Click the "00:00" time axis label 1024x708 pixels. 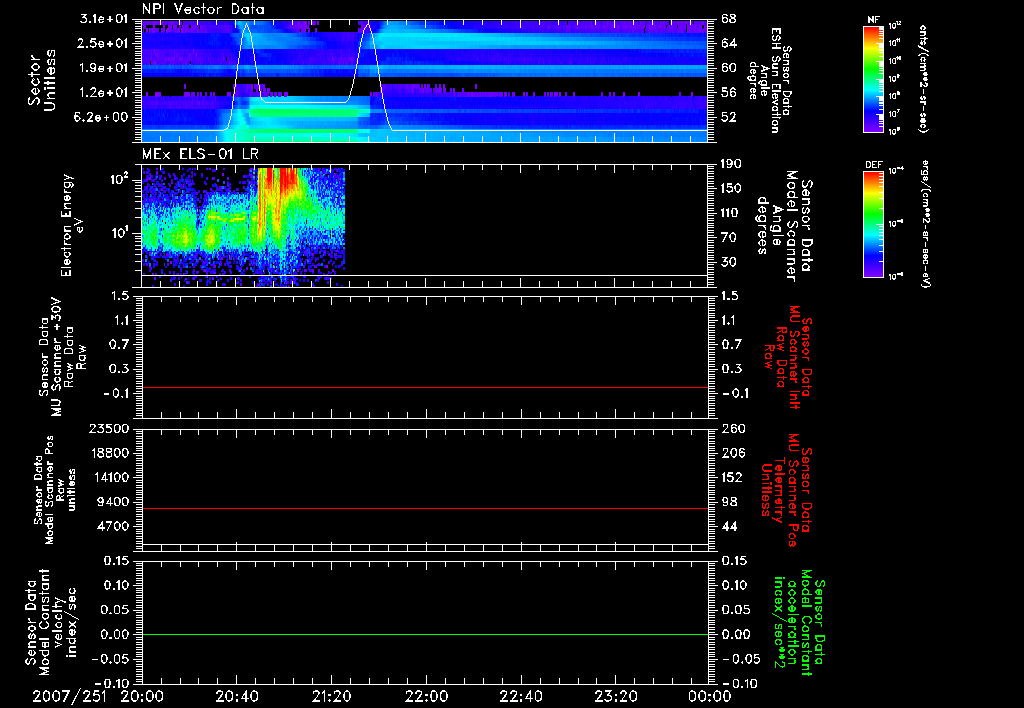click(710, 696)
